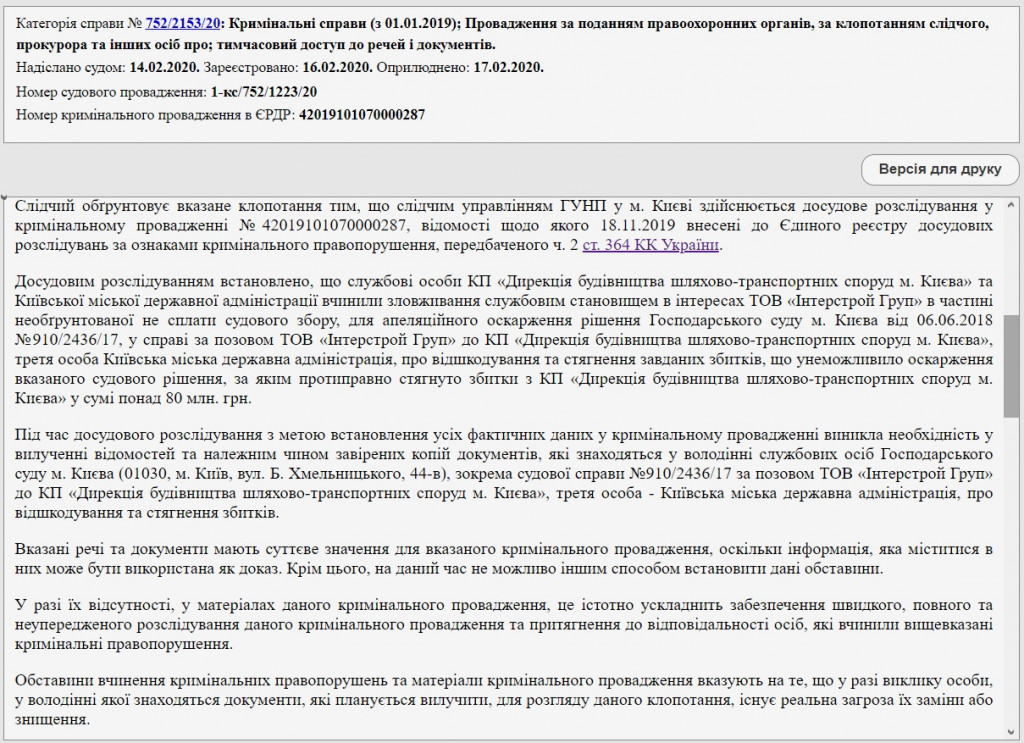Viewport: 1024px width, 743px height.
Task: Click paragraph starting 'Вказані речі та документи'
Action: click(500, 560)
